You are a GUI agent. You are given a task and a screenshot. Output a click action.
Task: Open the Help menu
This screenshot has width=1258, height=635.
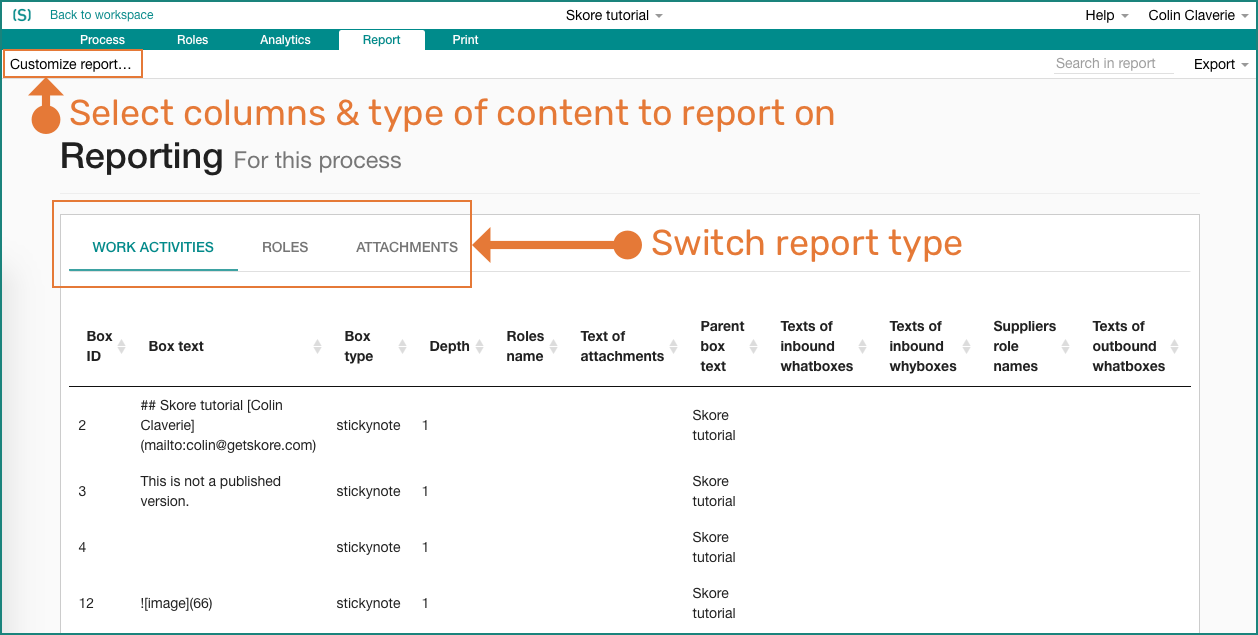[1107, 15]
